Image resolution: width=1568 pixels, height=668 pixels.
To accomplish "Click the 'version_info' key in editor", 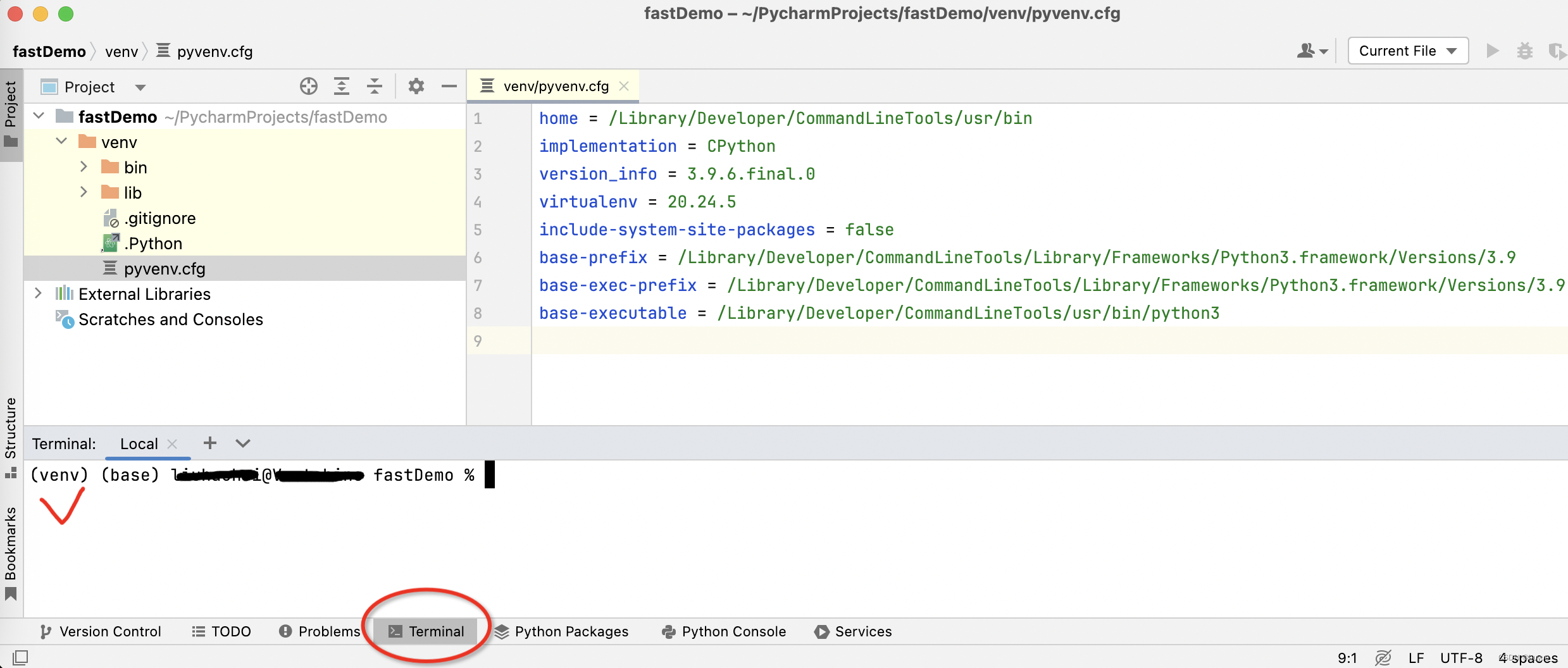I will 598,174.
